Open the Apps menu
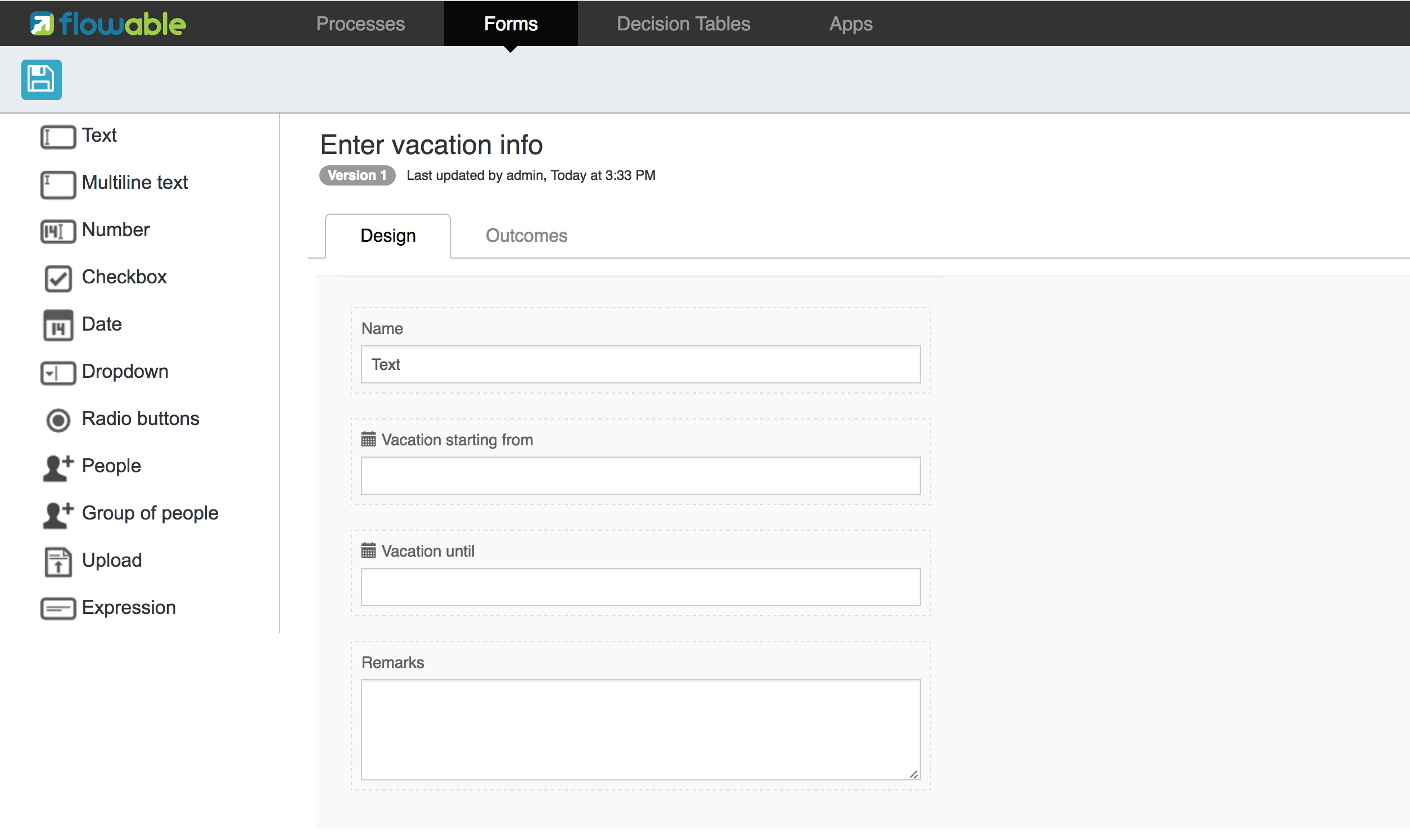1410x840 pixels. (x=851, y=24)
